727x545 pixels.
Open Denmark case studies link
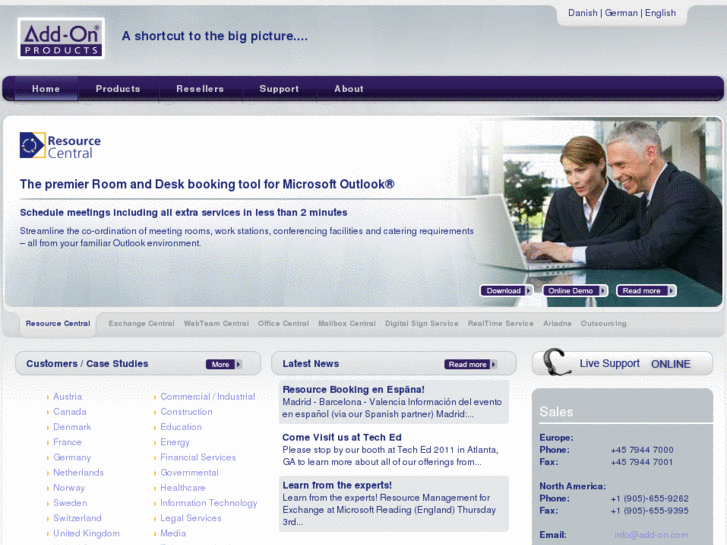[x=72, y=427]
